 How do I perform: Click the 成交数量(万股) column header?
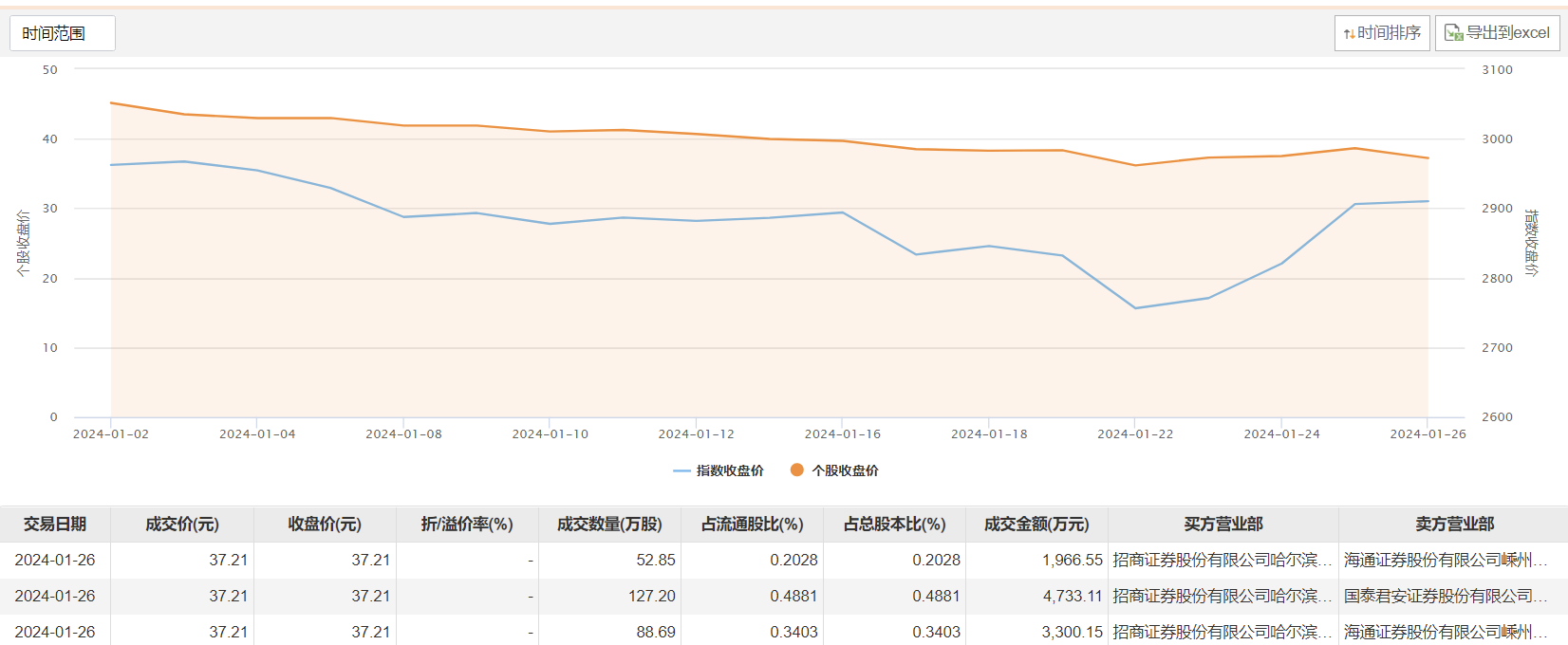(609, 525)
